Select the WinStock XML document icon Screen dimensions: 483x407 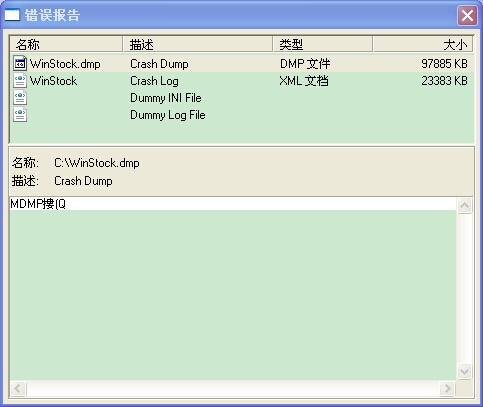pyautogui.click(x=20, y=81)
